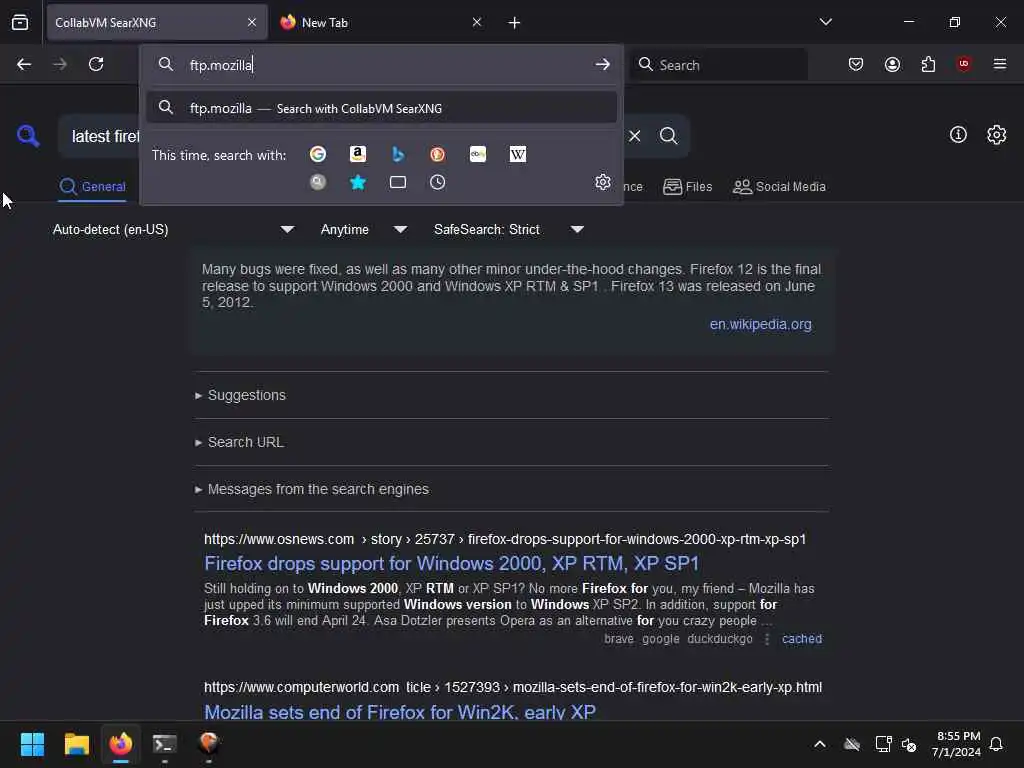Open a new tab with plus button
The height and width of the screenshot is (768, 1024).
point(514,23)
